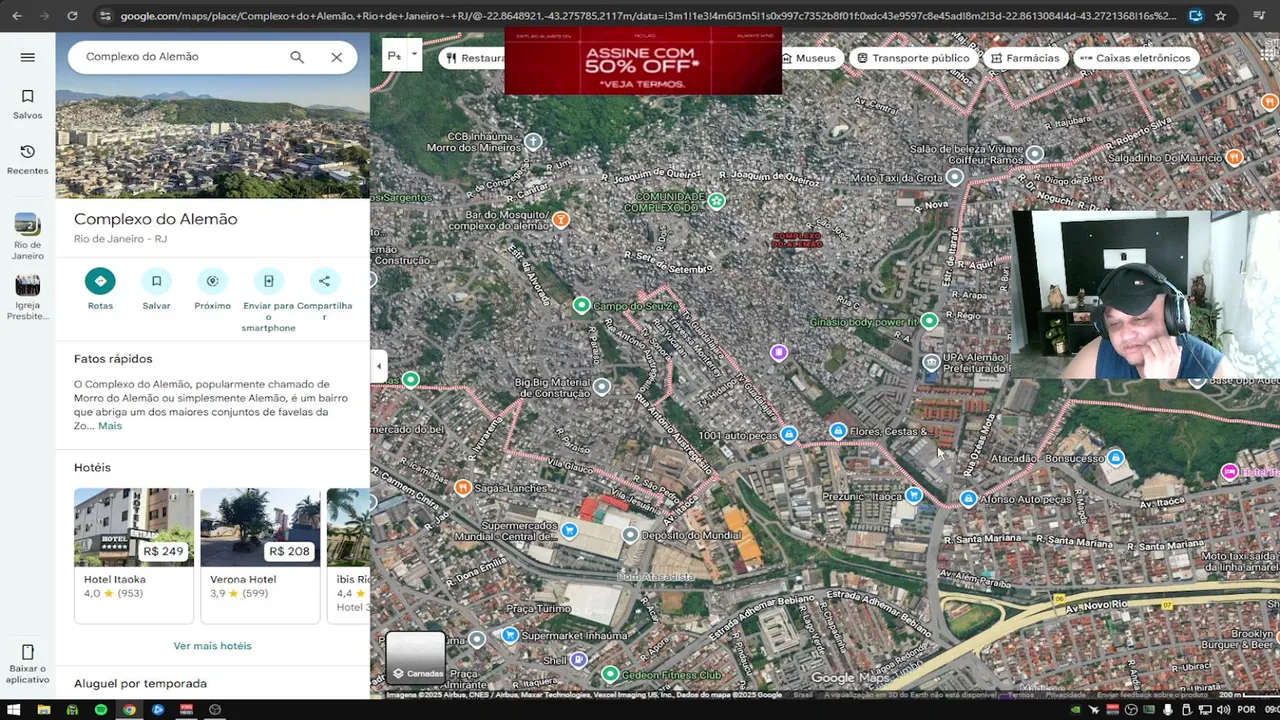Click the Ginásio body power fit pin
The width and height of the screenshot is (1280, 720).
929,321
